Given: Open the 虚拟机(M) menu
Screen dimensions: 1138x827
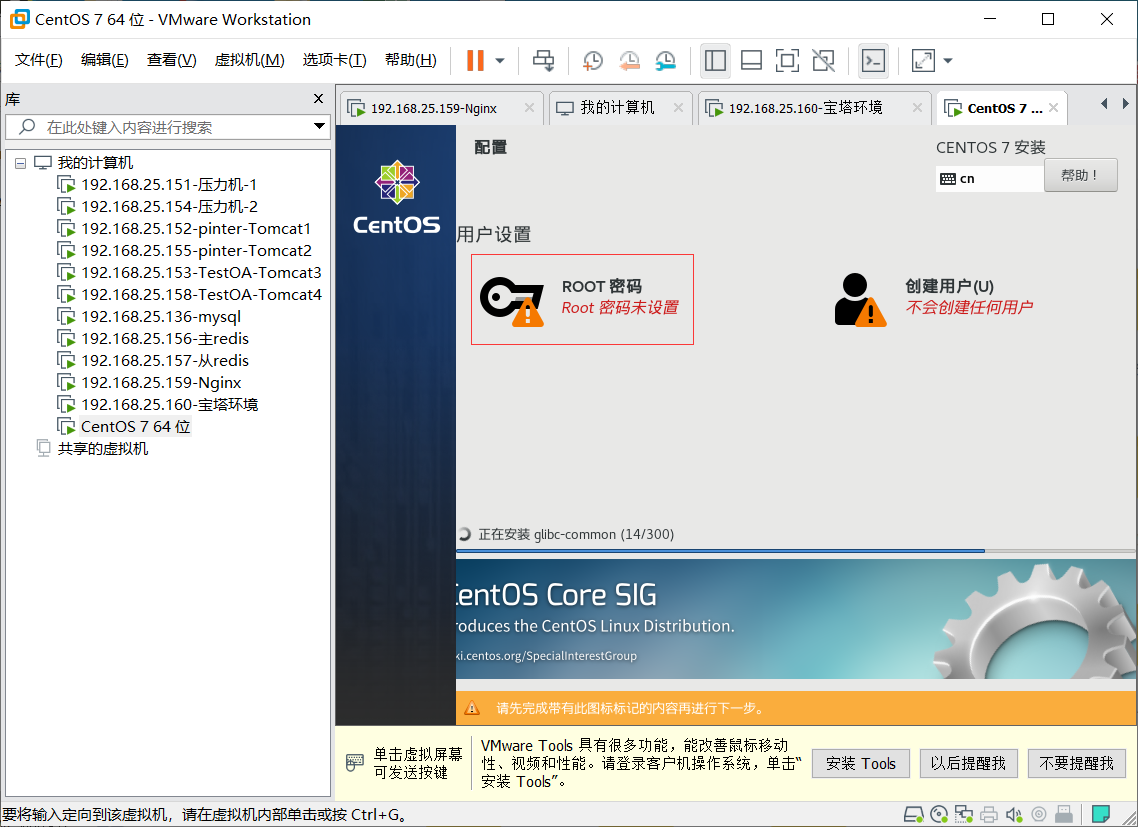Looking at the screenshot, I should click(x=249, y=60).
